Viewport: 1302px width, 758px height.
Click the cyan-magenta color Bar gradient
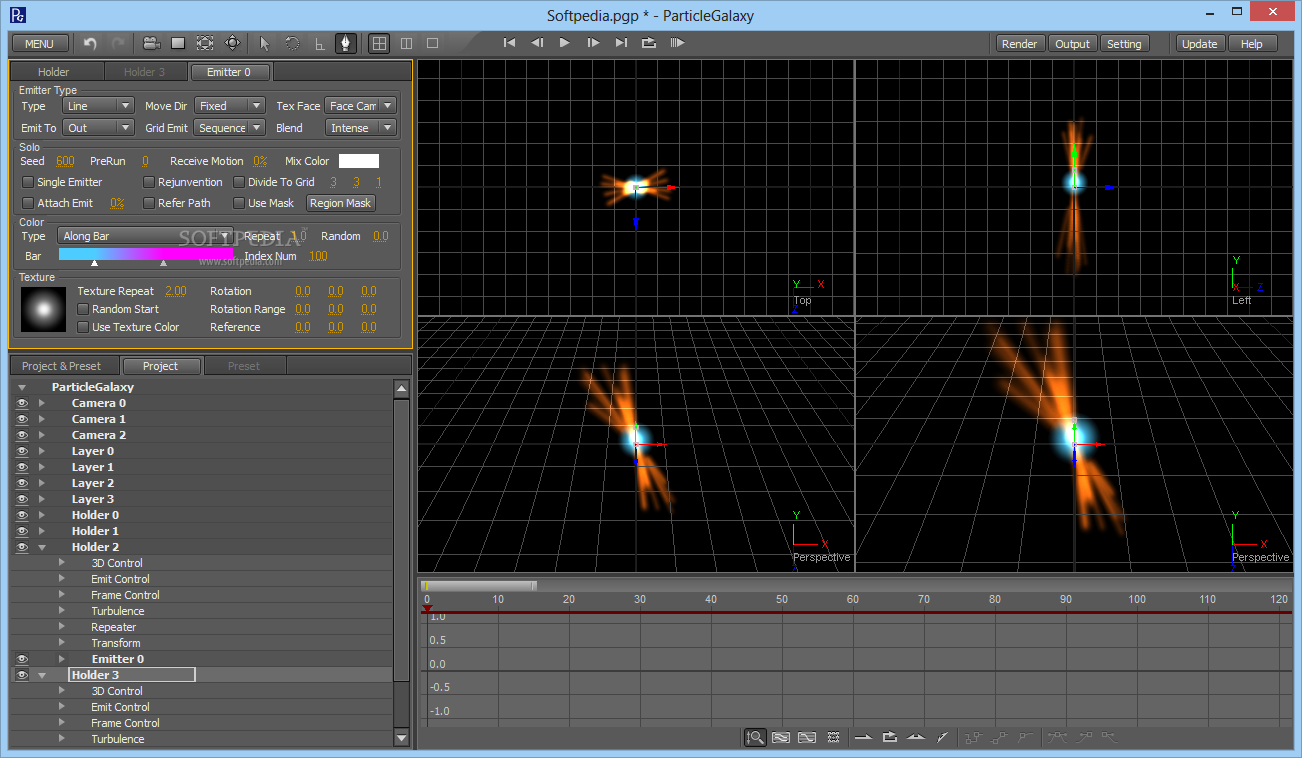point(146,256)
